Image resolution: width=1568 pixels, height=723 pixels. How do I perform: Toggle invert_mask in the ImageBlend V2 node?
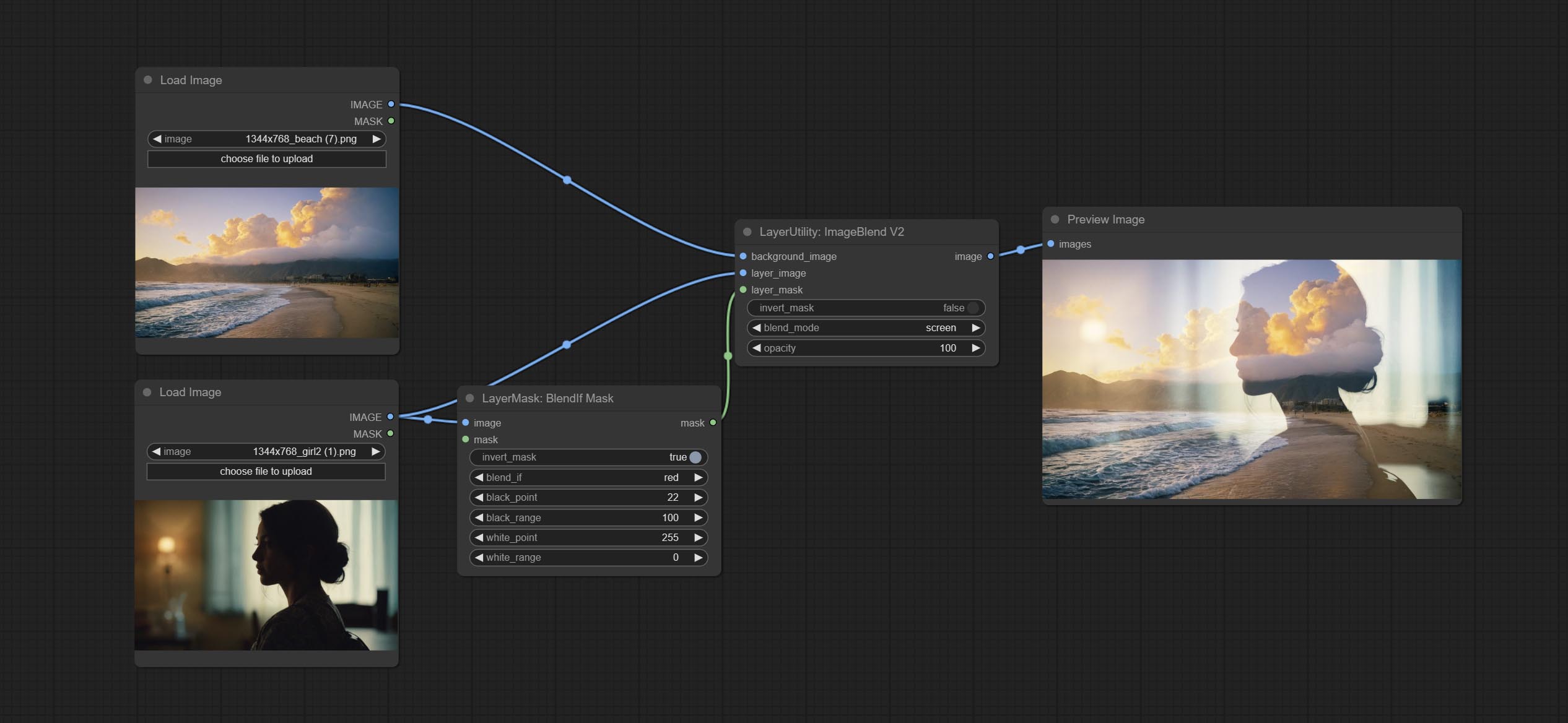[x=866, y=308]
